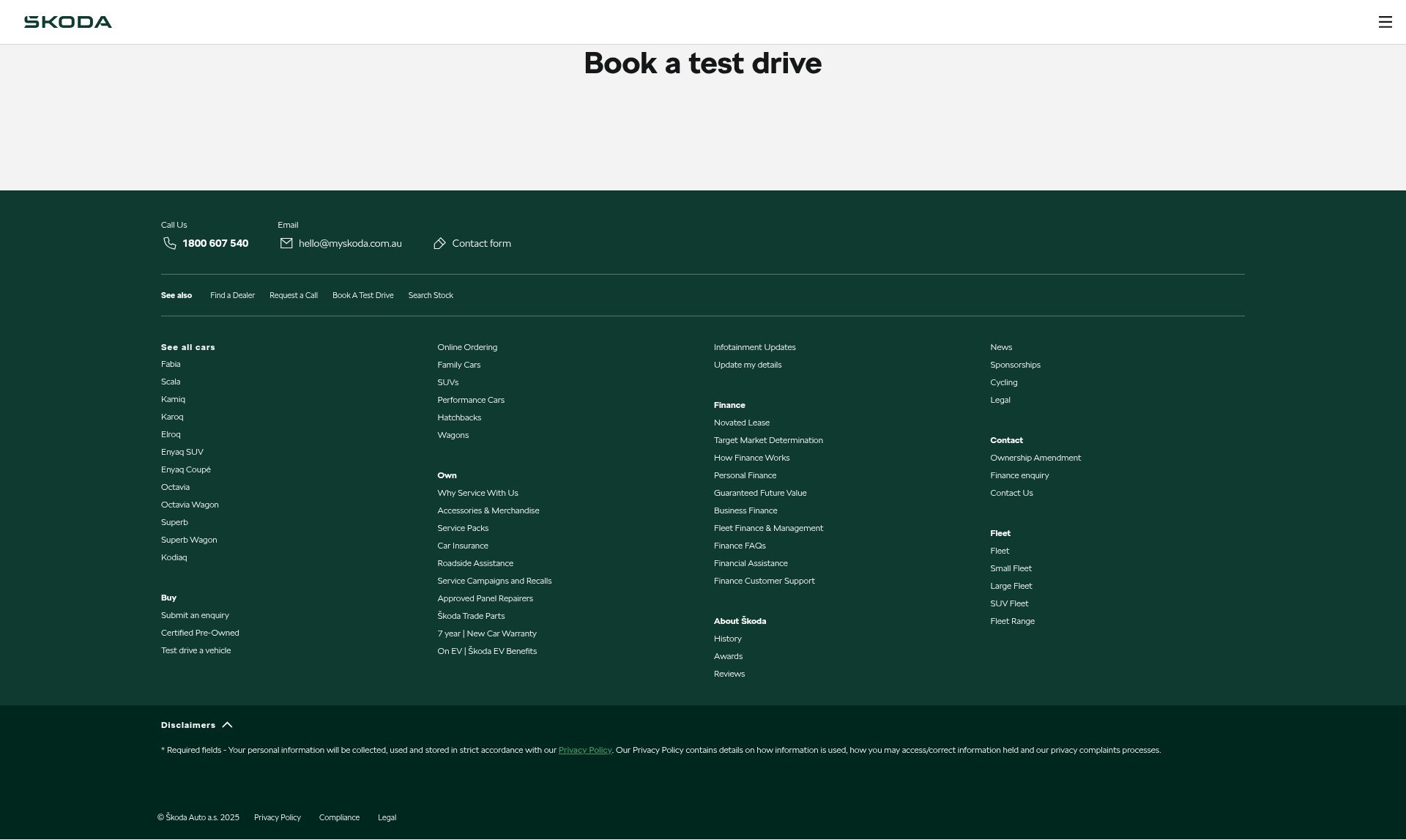This screenshot has width=1406, height=840.
Task: Open Compliance link in bottom bar
Action: (339, 818)
